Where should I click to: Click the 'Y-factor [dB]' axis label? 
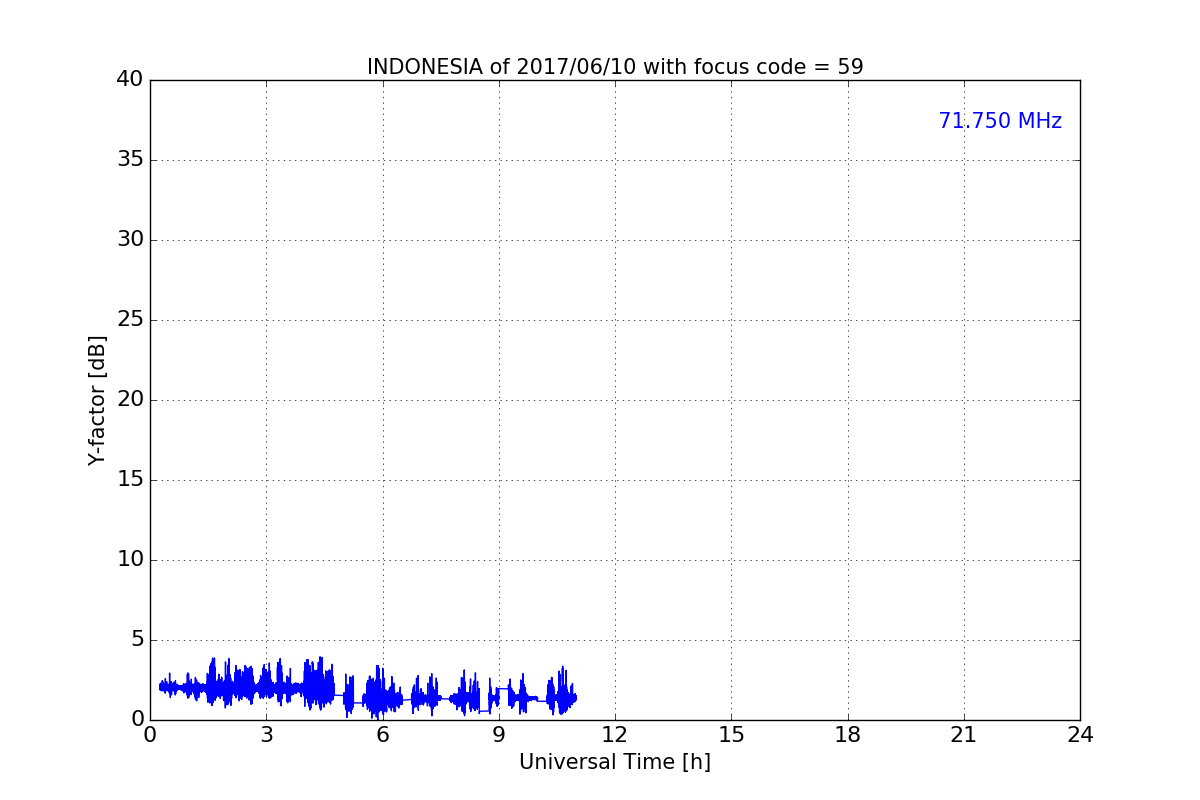coord(97,400)
